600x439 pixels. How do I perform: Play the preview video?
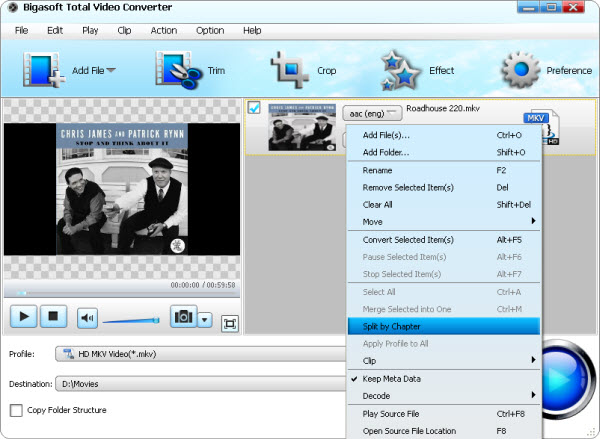(x=24, y=317)
